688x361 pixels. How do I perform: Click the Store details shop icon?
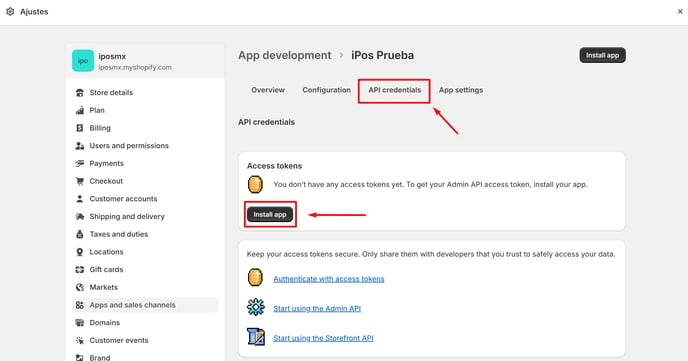click(x=79, y=93)
